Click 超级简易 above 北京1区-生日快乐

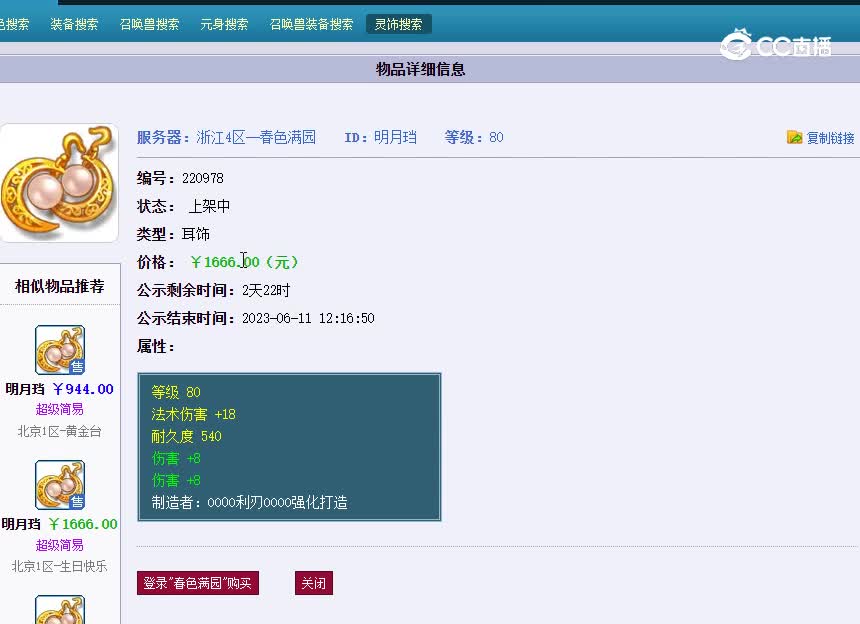[x=59, y=545]
